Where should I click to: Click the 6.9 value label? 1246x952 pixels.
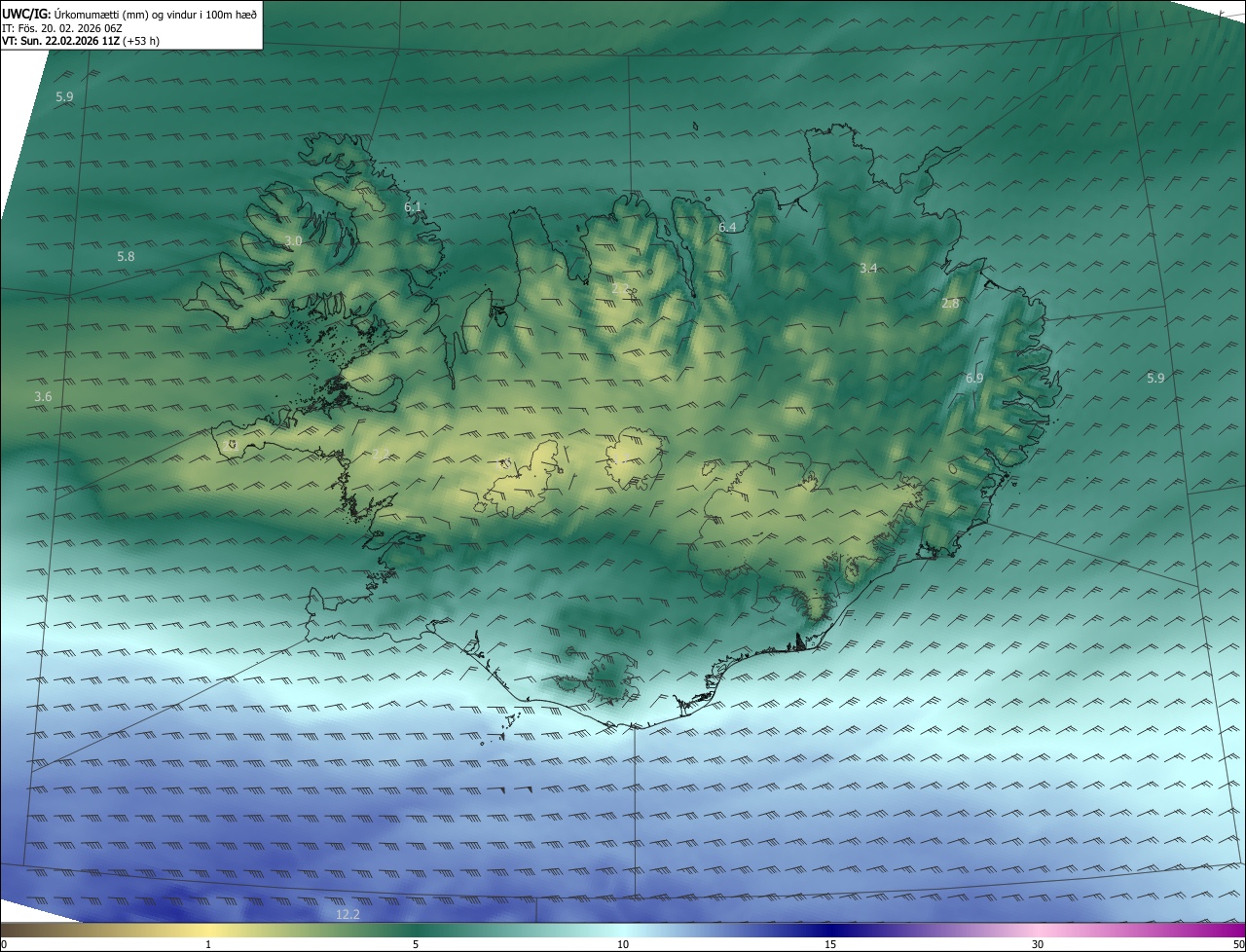[973, 379]
